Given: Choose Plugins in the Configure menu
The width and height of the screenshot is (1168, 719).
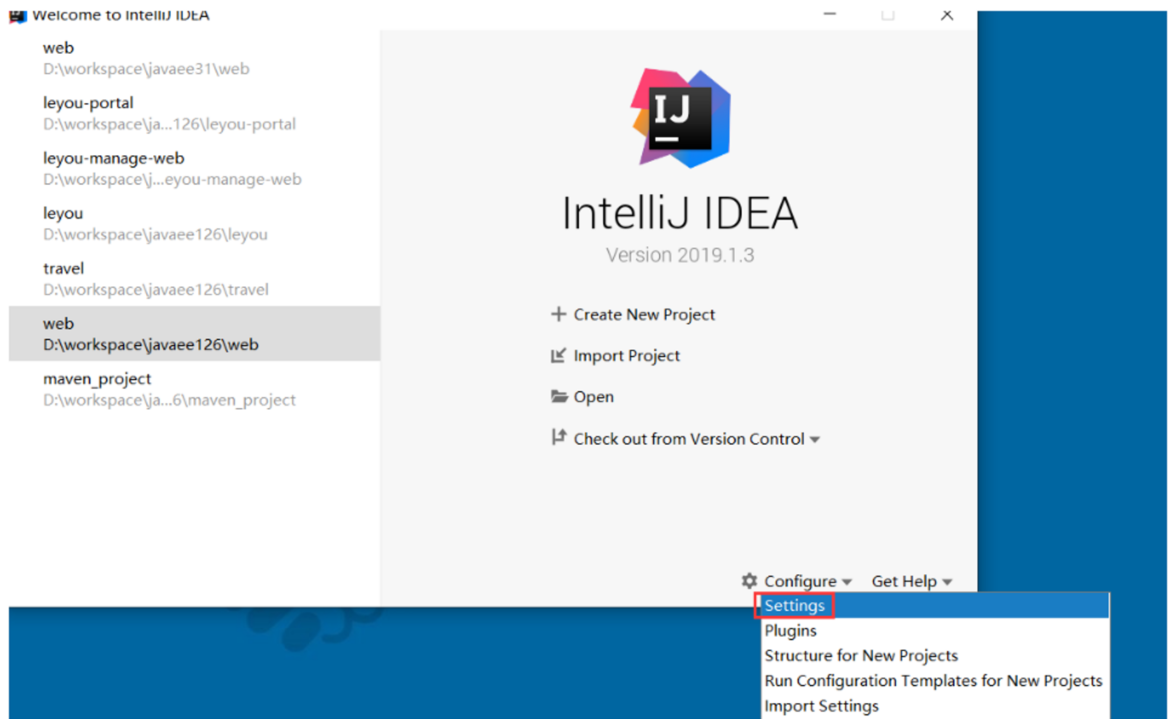Looking at the screenshot, I should click(934, 630).
